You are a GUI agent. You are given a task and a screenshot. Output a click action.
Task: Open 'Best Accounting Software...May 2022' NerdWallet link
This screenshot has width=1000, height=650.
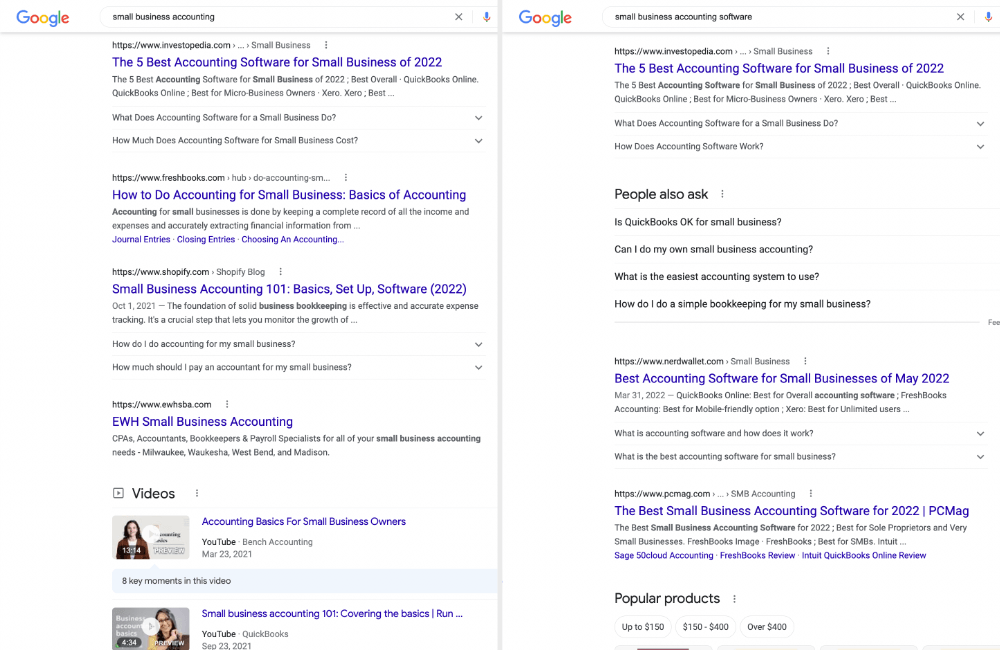[781, 378]
